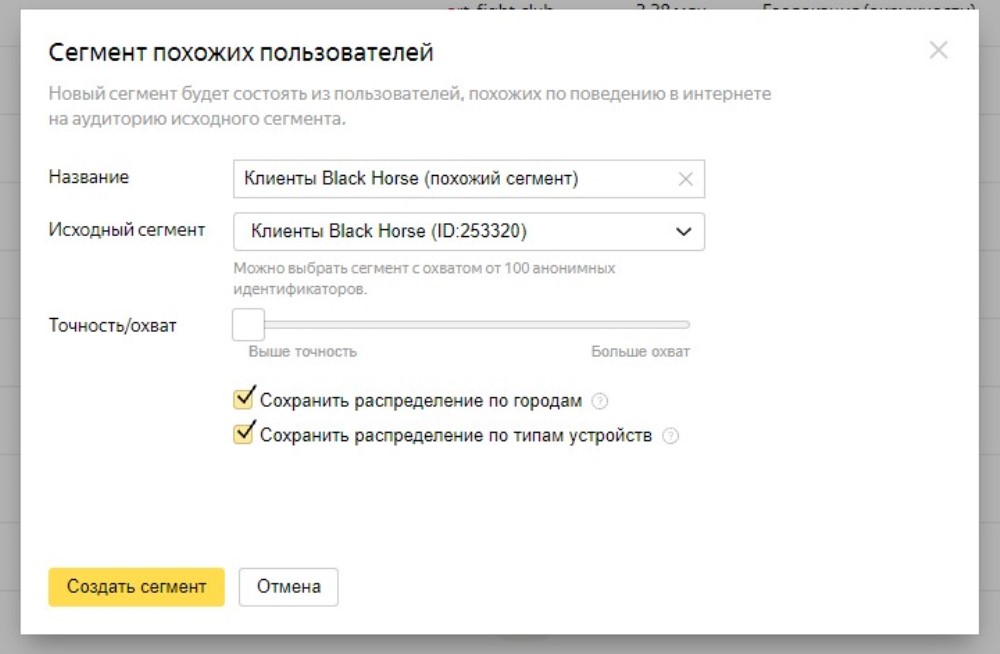Click the Сегмент похожих пользователей dialog title
This screenshot has height=654, width=1000.
coord(241,53)
